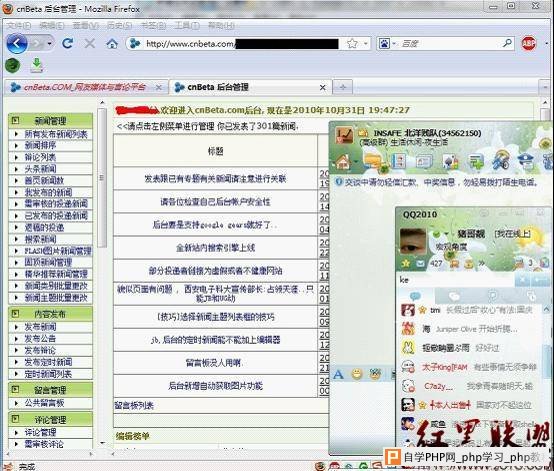Click the QQ contact search field
The width and height of the screenshot is (554, 471).
[x=456, y=280]
